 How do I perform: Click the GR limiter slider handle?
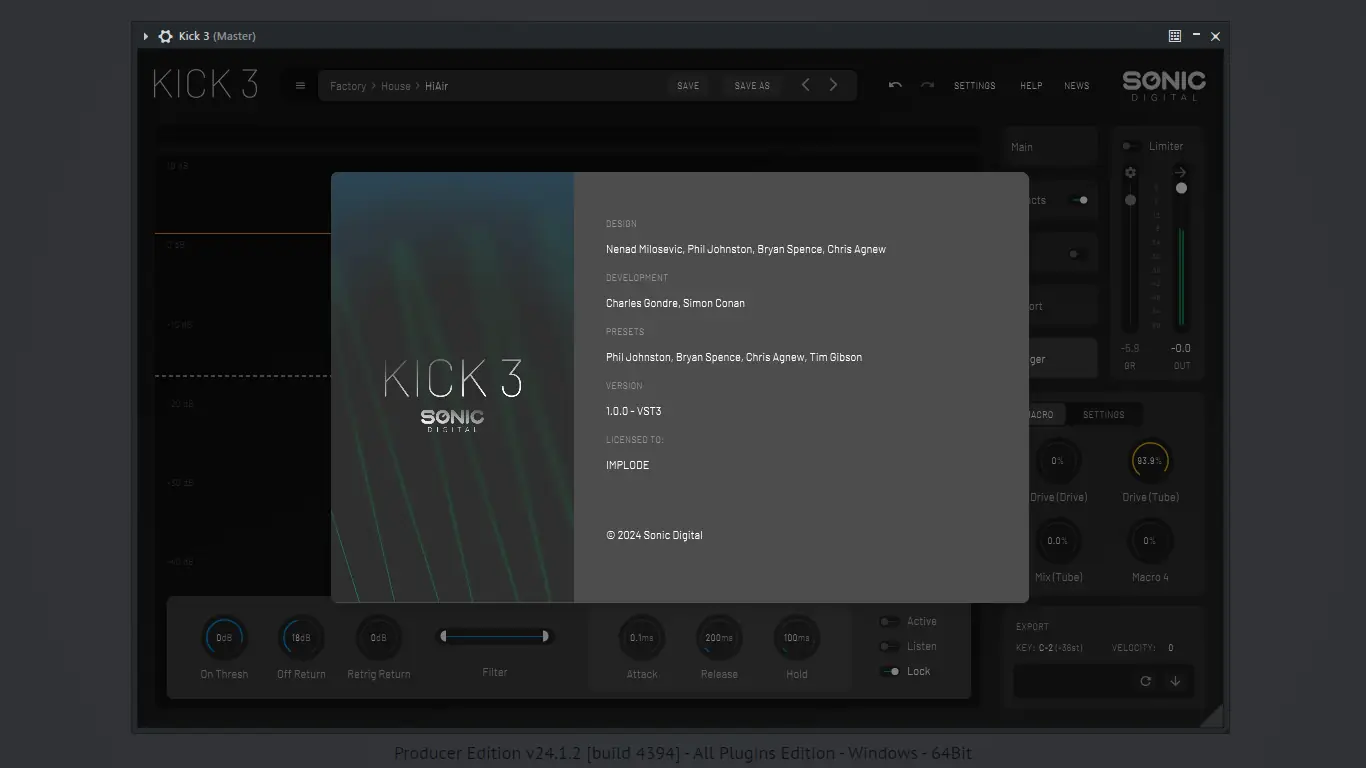[x=1130, y=200]
